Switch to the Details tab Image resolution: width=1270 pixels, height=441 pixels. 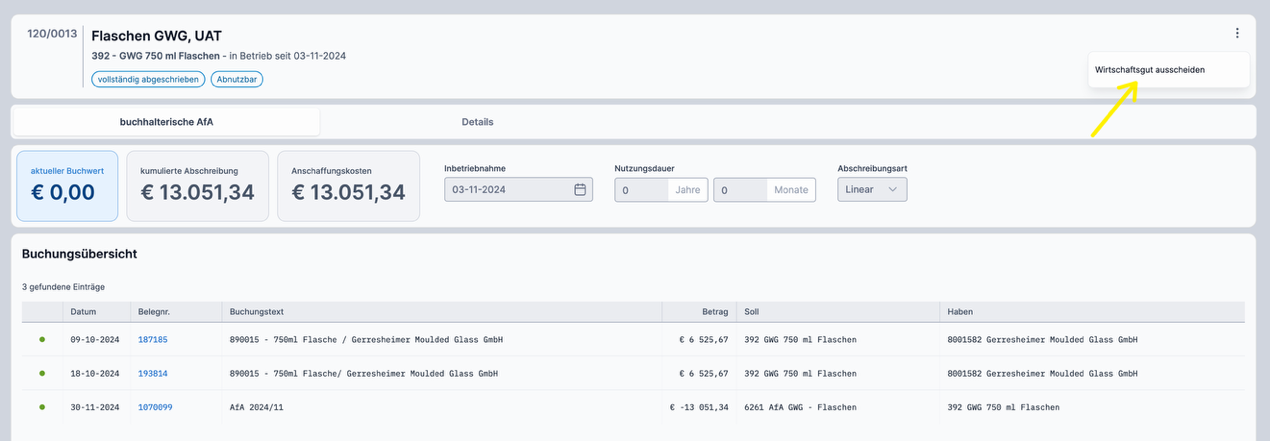click(x=477, y=122)
